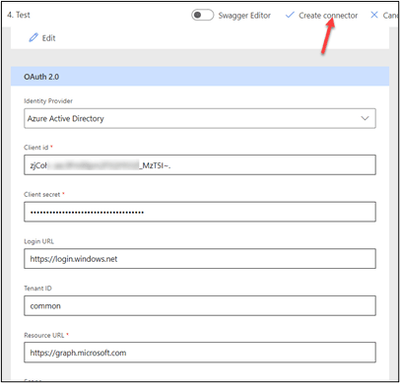
Task: Click the Client id label
Action: click(36, 147)
